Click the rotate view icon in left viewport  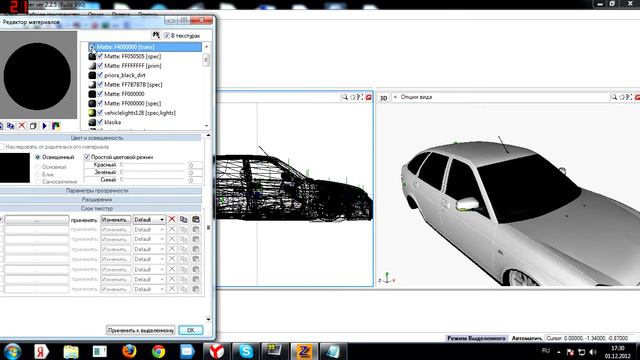[x=353, y=97]
